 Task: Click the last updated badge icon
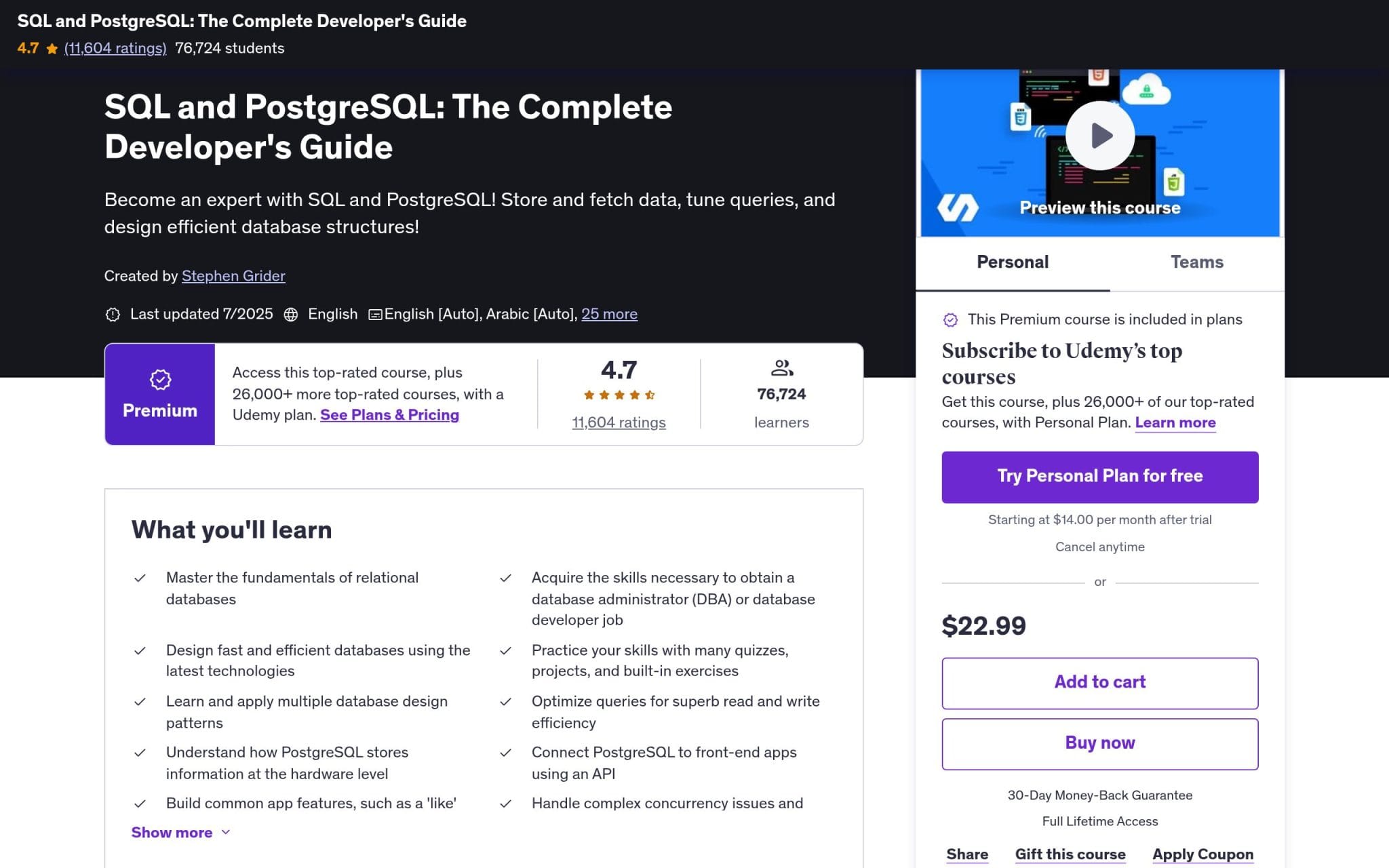pos(113,315)
